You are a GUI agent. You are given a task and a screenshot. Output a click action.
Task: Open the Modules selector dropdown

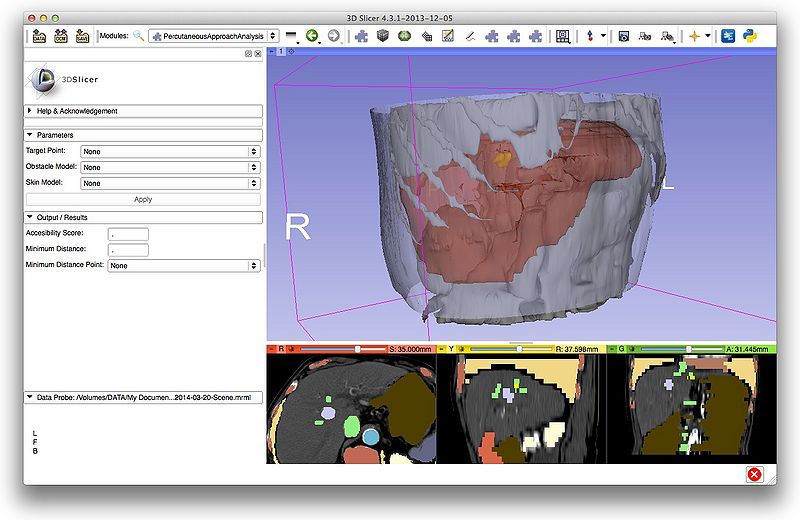[213, 36]
